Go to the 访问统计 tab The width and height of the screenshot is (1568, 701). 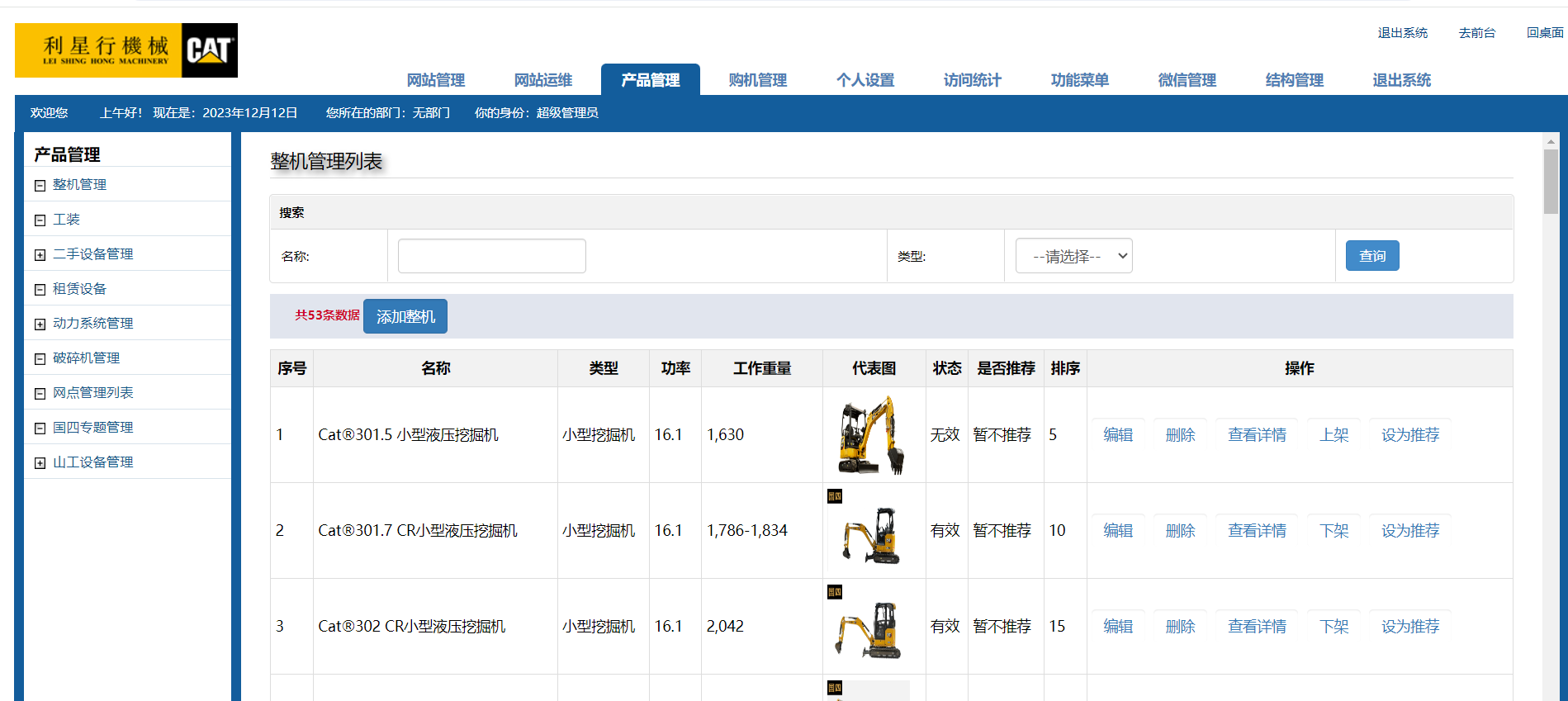(x=973, y=80)
